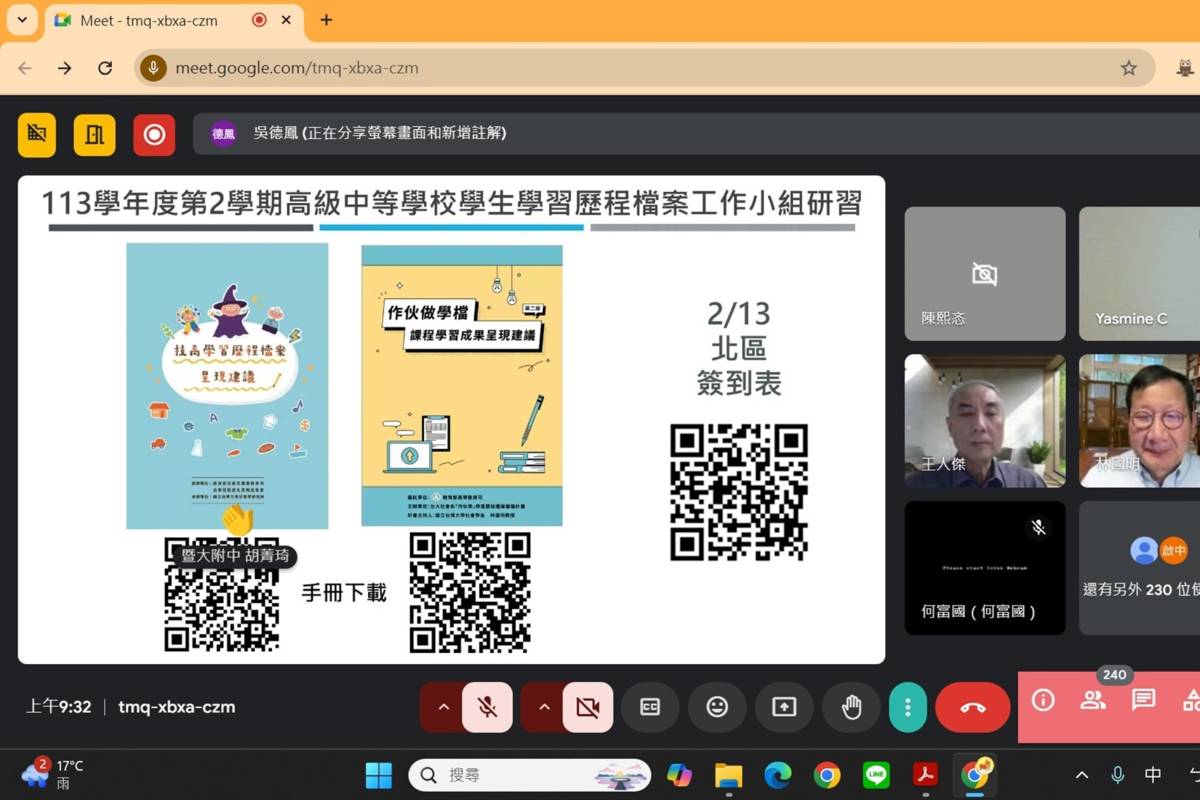The image size is (1200, 800).
Task: Reload the page
Action: (105, 68)
